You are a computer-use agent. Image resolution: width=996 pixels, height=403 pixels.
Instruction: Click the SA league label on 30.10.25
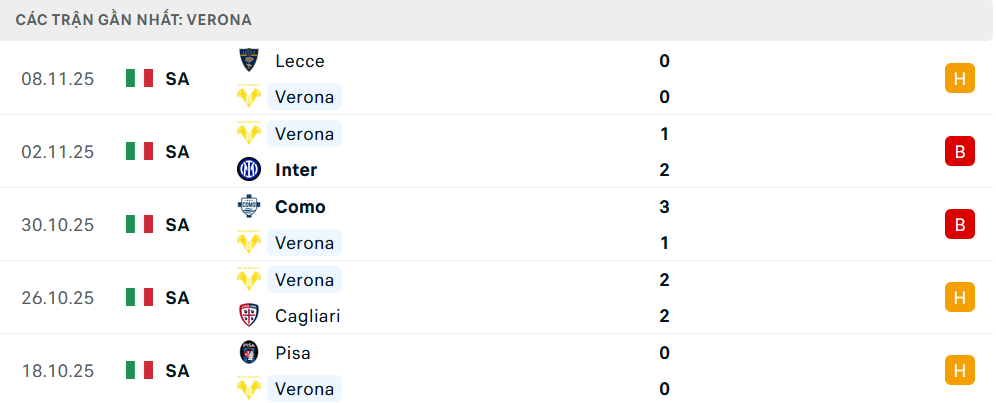(x=177, y=225)
